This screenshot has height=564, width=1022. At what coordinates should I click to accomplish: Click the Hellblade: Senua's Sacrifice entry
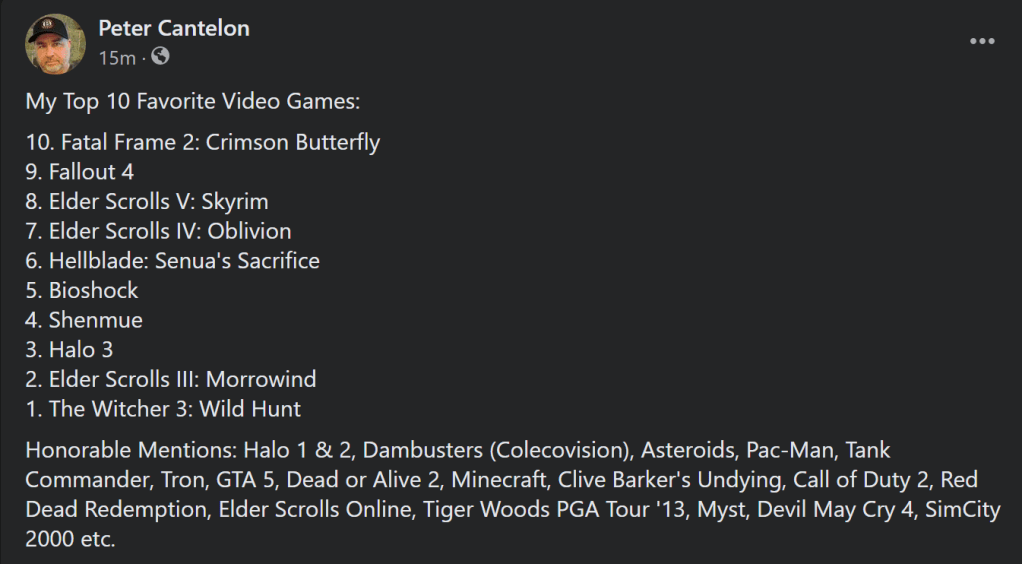(x=172, y=261)
